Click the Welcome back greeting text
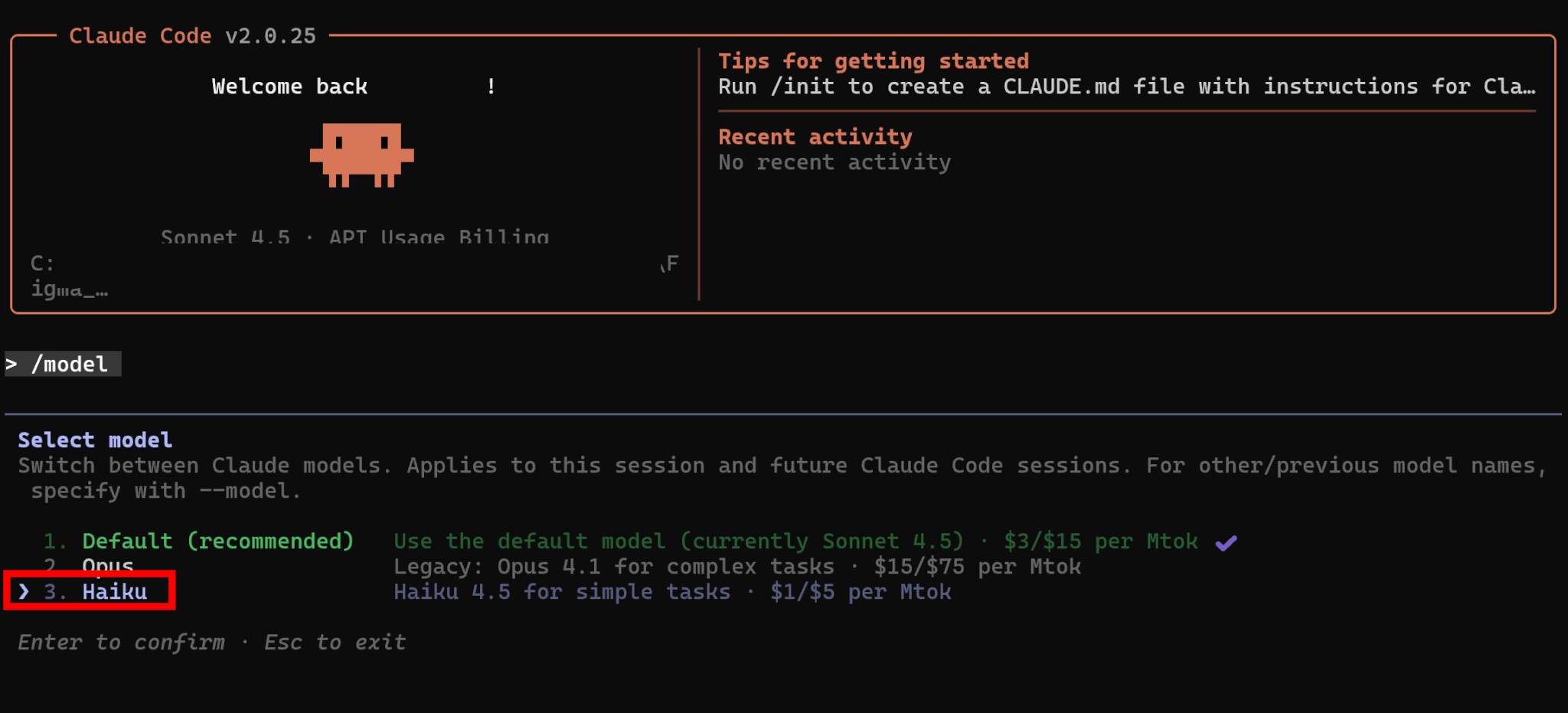This screenshot has height=713, width=1568. coord(289,87)
